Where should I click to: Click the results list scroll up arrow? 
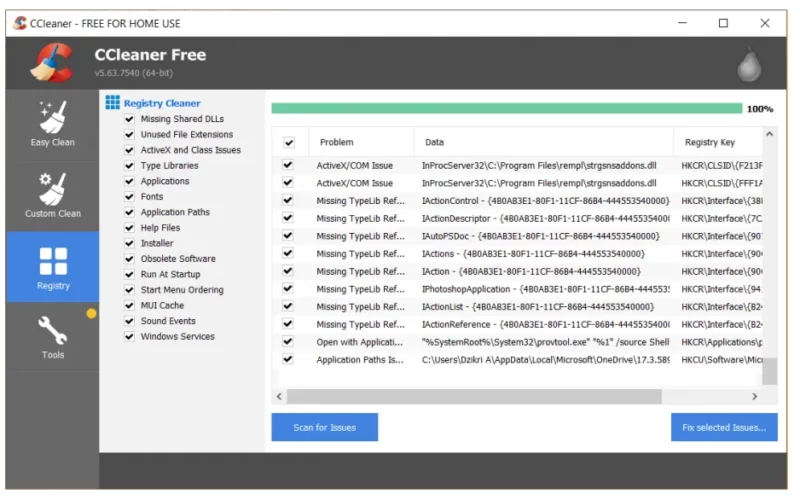(x=769, y=134)
